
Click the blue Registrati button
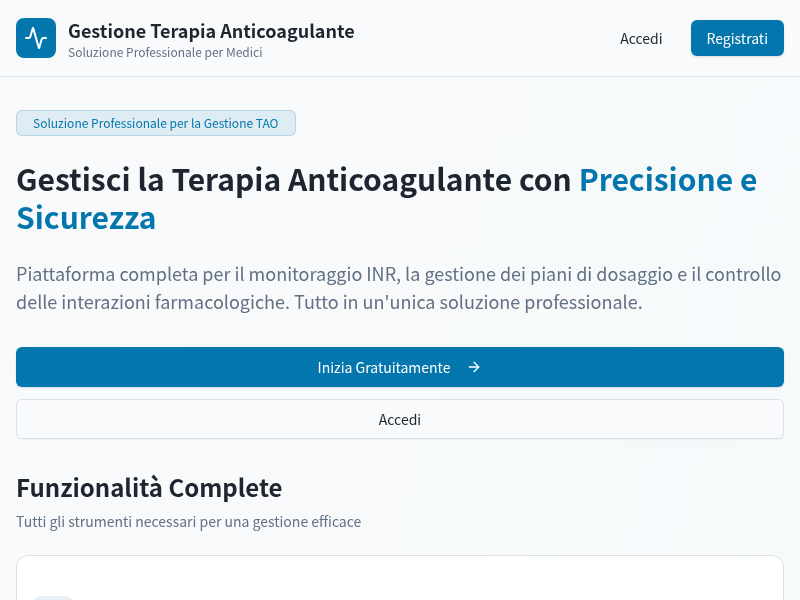tap(737, 38)
